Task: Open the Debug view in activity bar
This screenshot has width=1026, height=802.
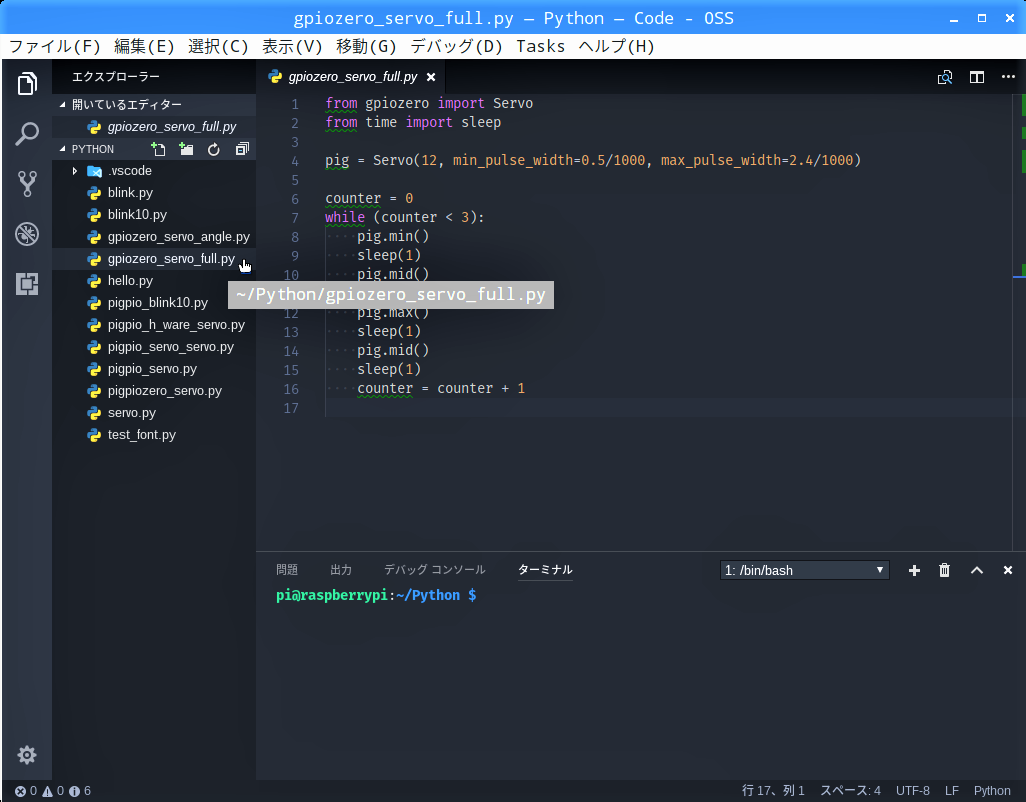Action: [27, 234]
